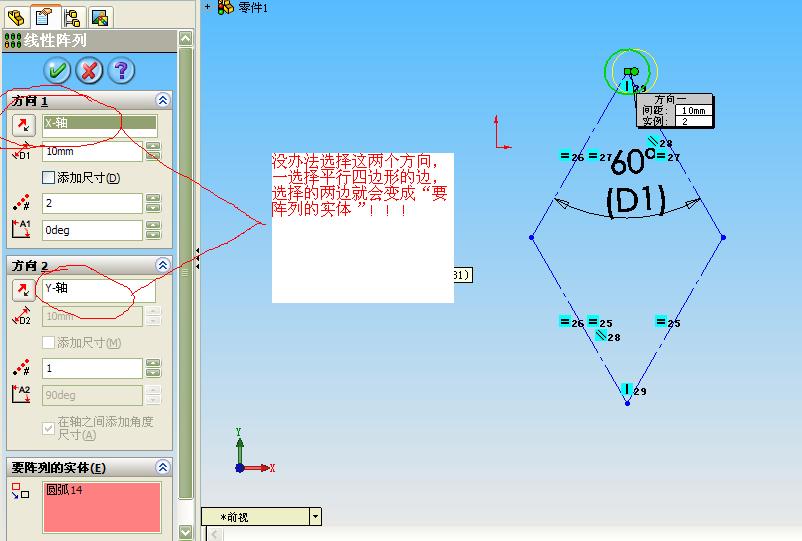
Task: Select the right vertex of the rhombus
Action: point(723,237)
